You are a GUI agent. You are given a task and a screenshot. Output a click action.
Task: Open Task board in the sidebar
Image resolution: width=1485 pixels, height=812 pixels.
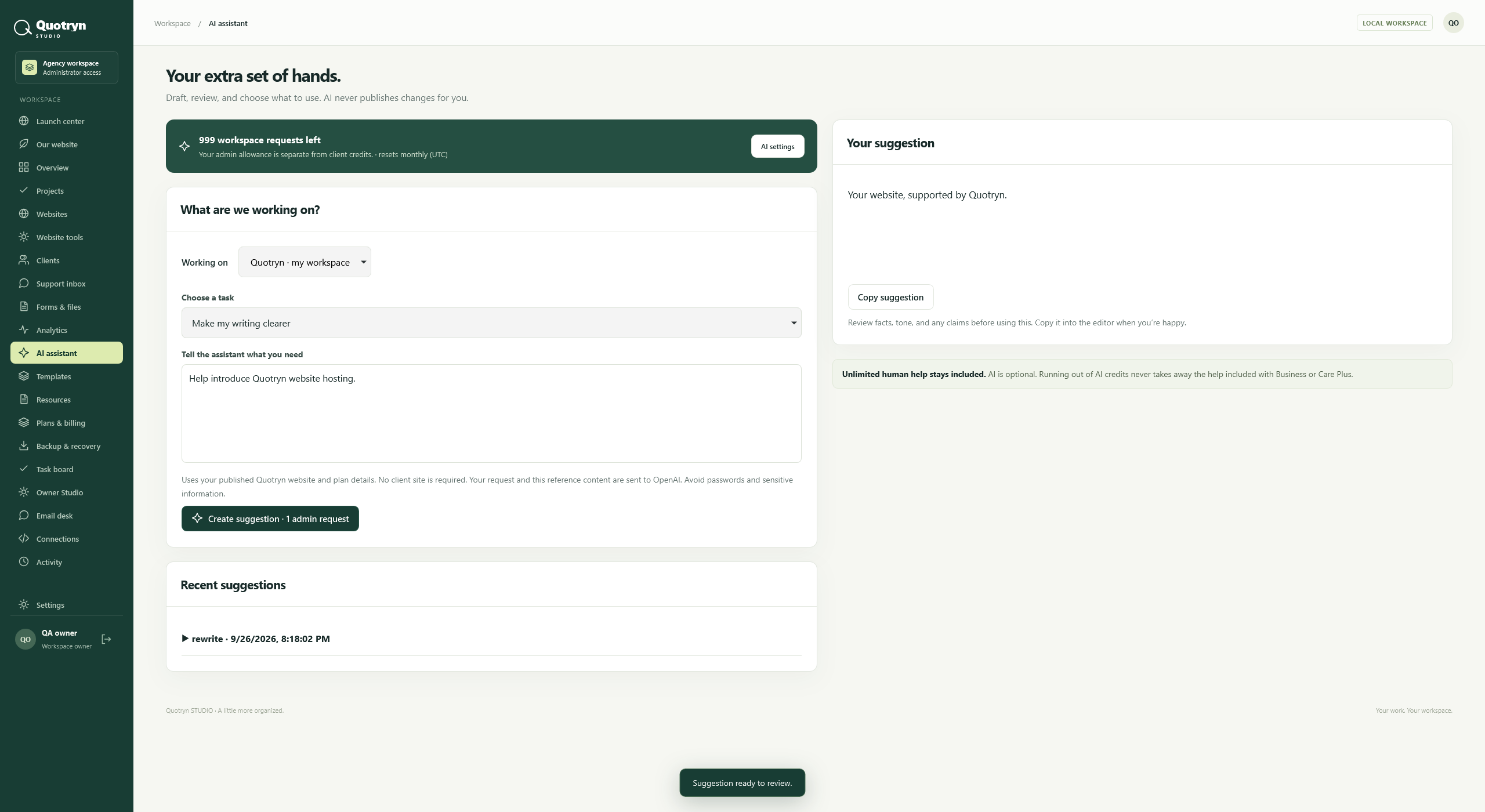67,469
